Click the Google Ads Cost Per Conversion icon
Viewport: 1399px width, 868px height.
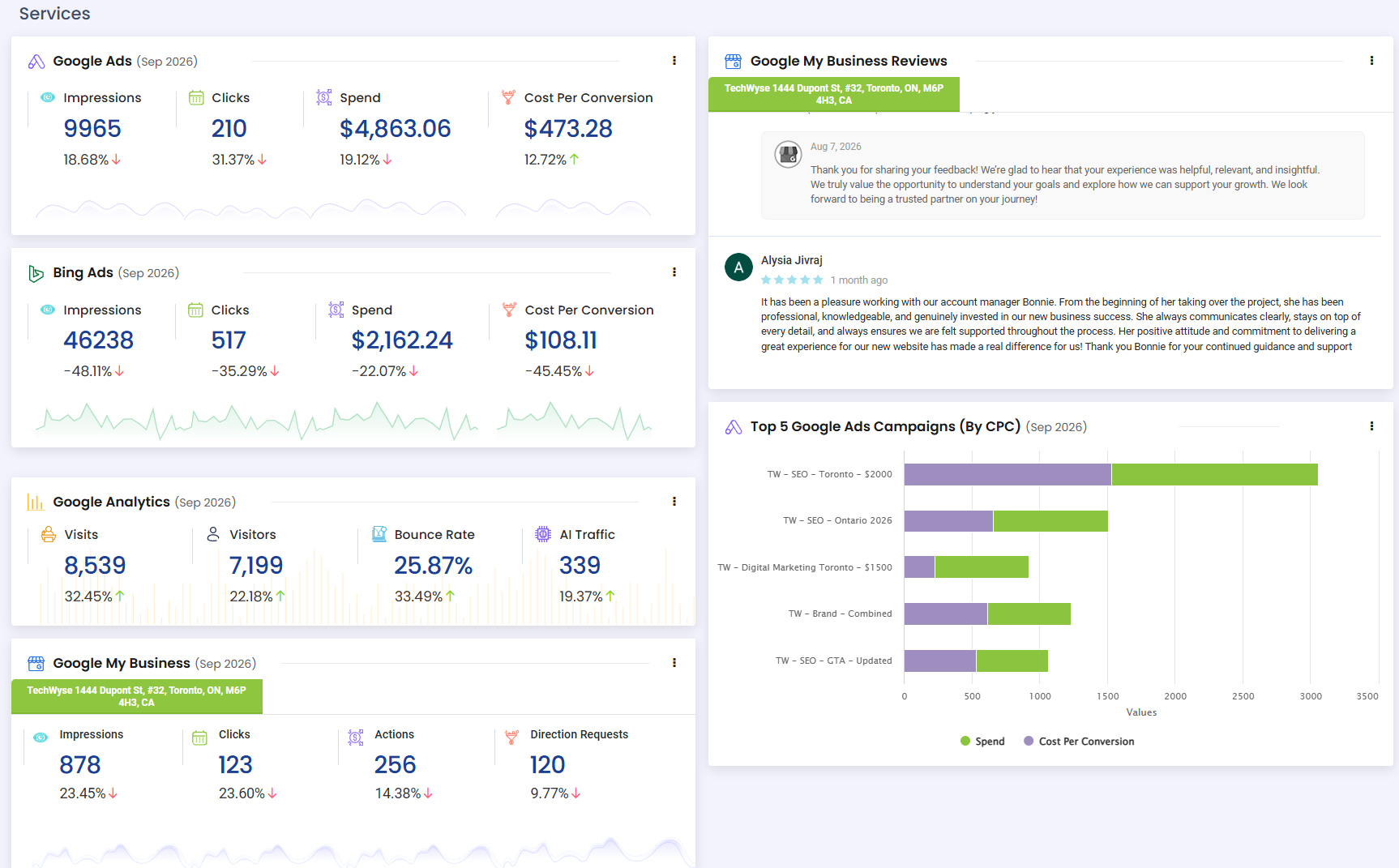pos(508,97)
